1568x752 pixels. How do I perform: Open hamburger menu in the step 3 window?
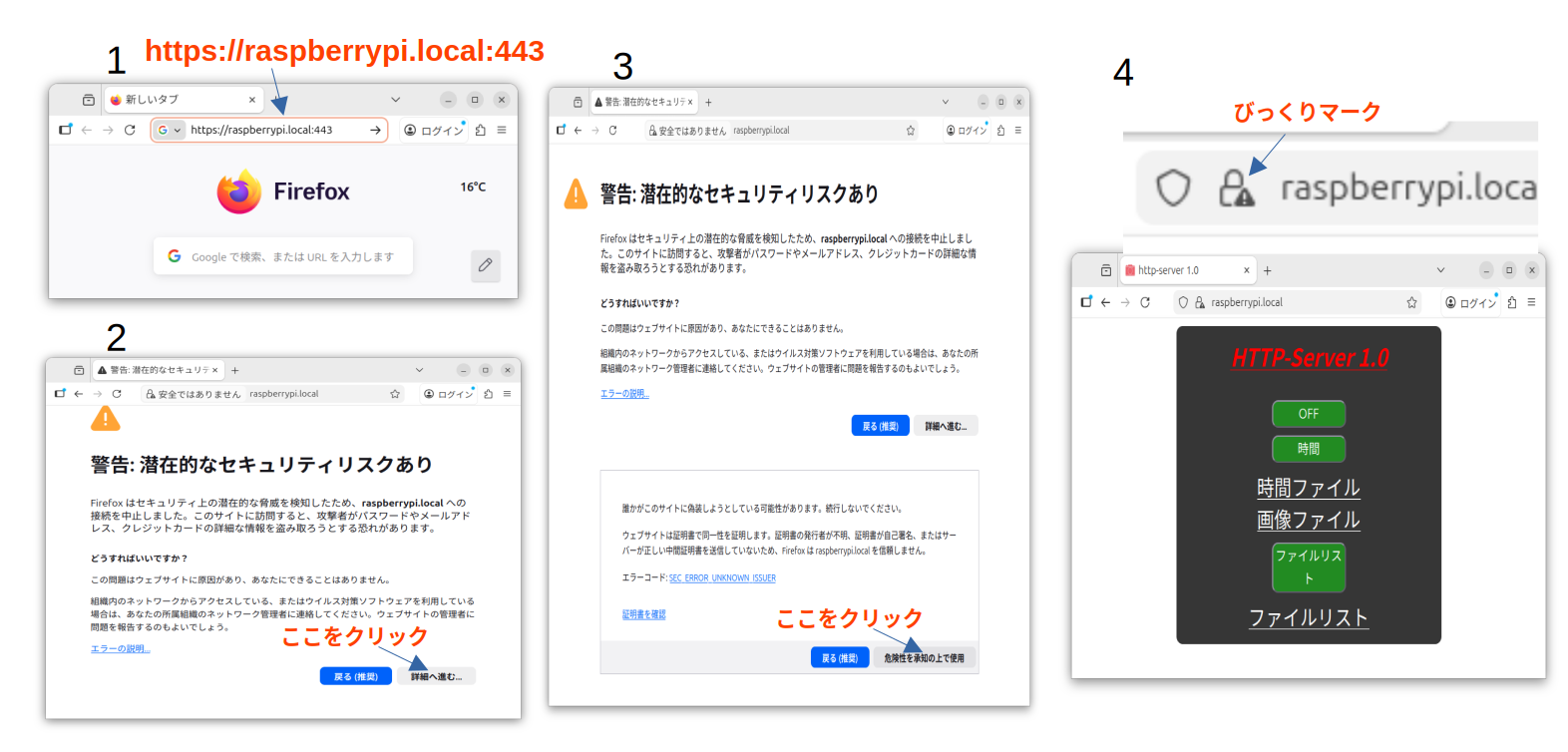tap(1017, 130)
